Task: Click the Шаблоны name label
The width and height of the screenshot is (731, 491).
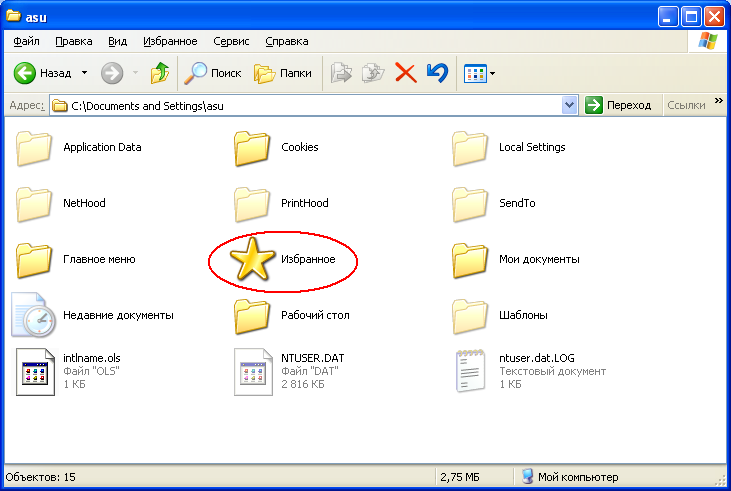Action: [x=523, y=315]
